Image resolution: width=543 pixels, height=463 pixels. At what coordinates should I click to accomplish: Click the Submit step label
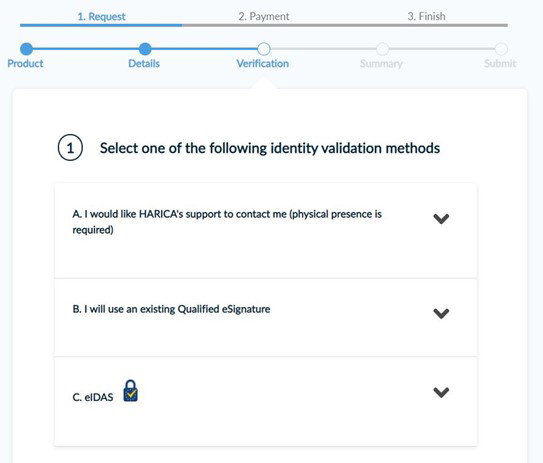[500, 63]
